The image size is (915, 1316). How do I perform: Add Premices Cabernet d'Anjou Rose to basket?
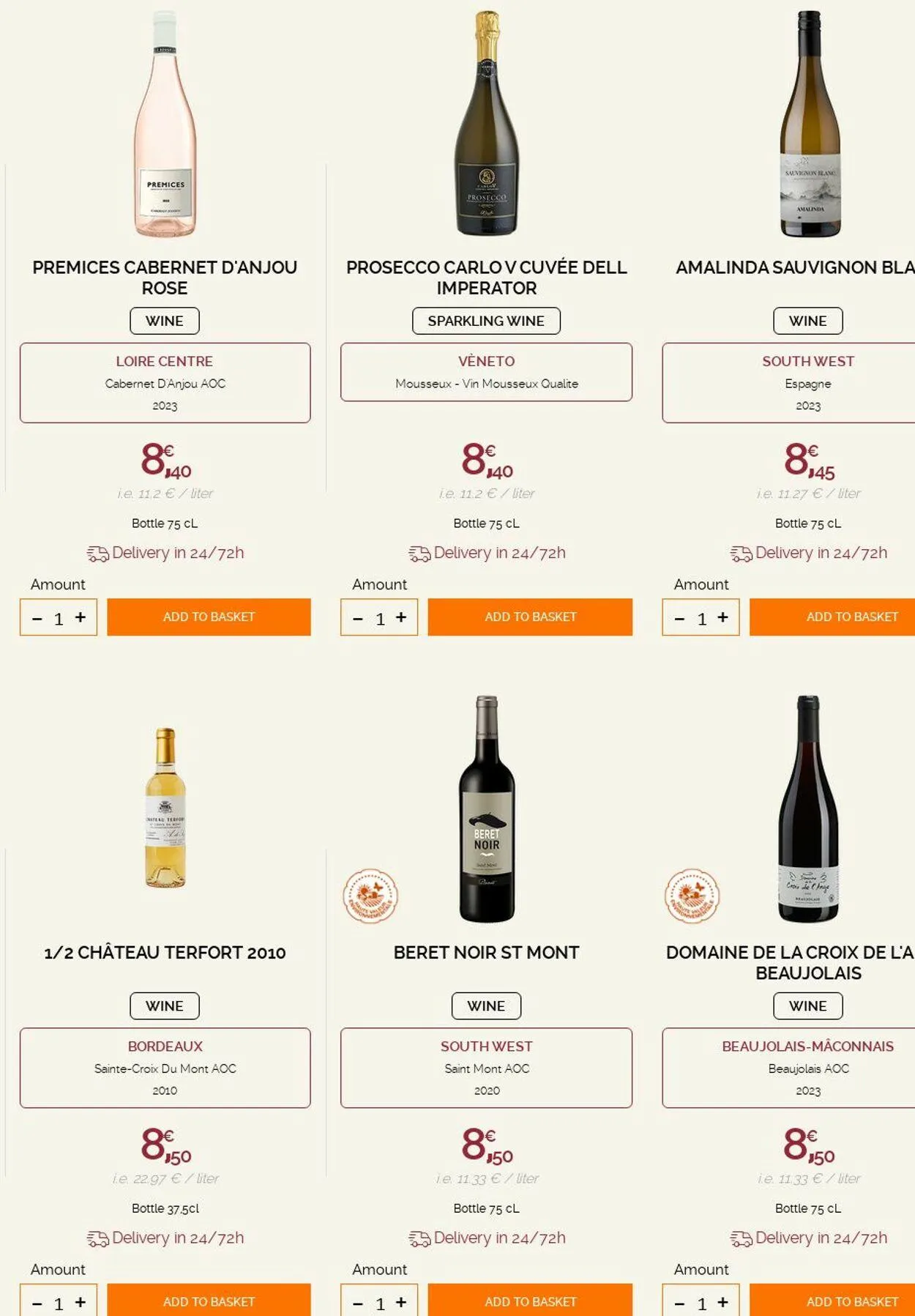point(209,617)
